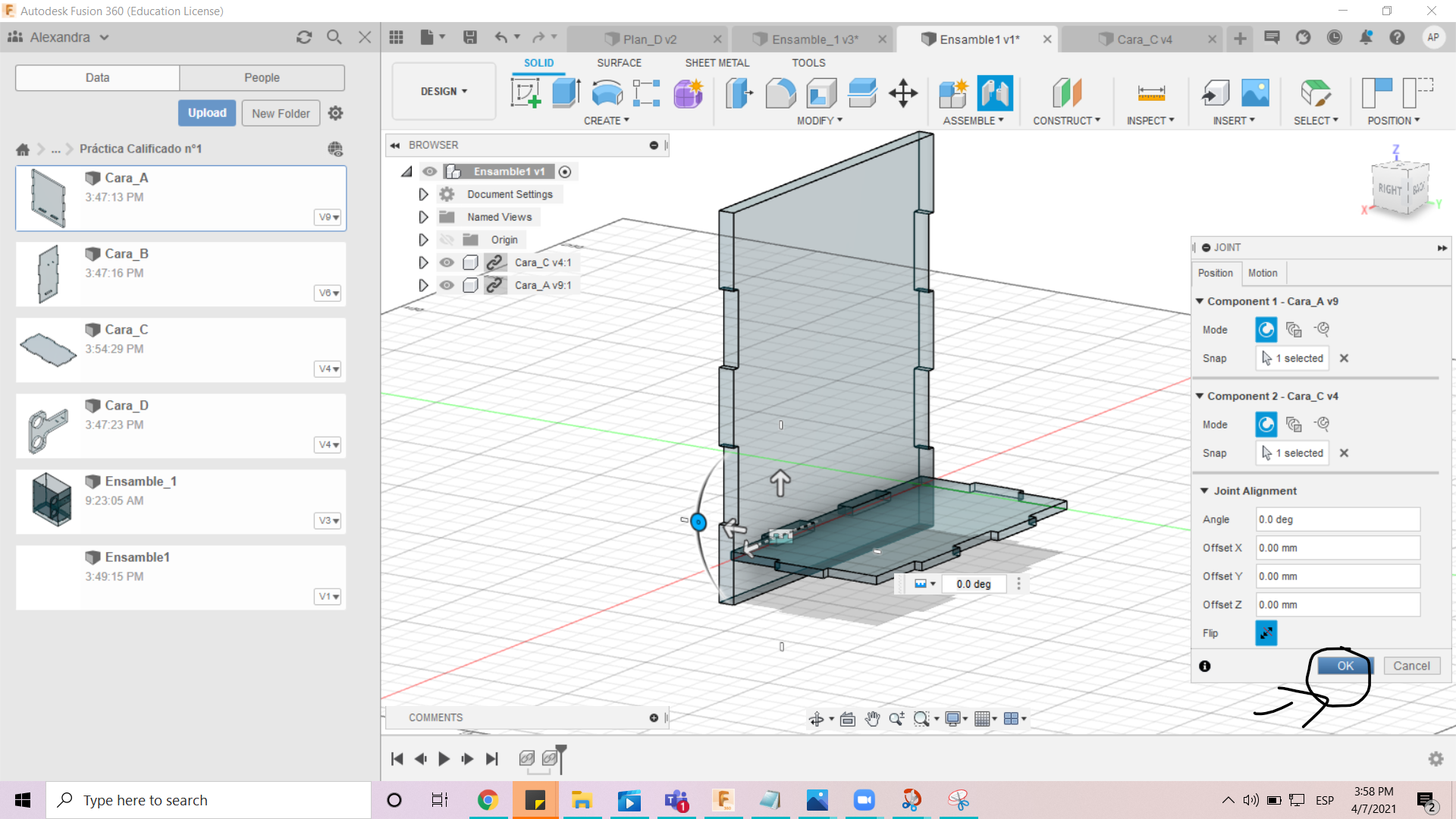Edit the Offset X input field
This screenshot has width=1456, height=819.
tap(1337, 547)
